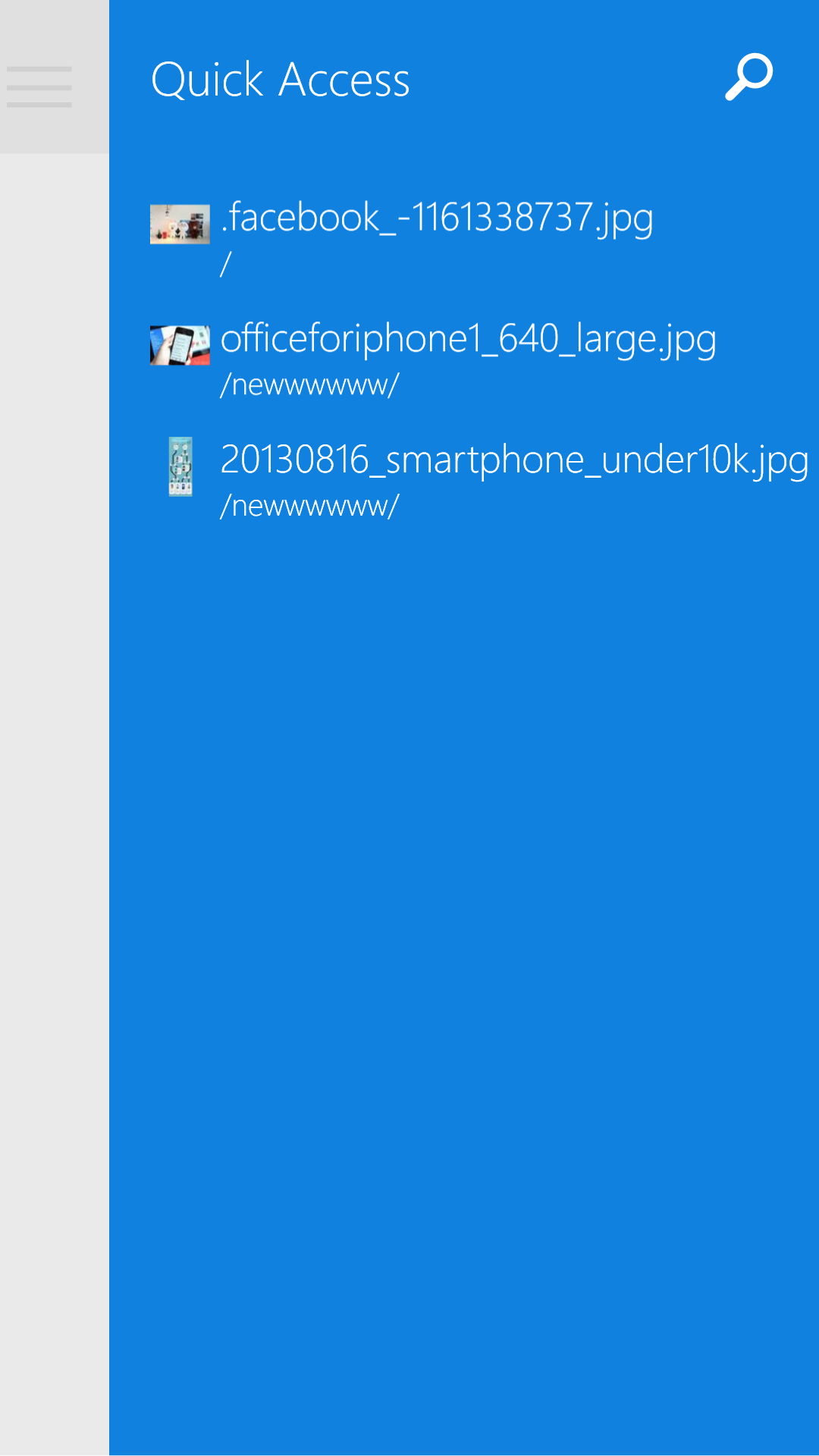This screenshot has width=819, height=1456.
Task: Open the hamburger navigation menu
Action: [39, 86]
